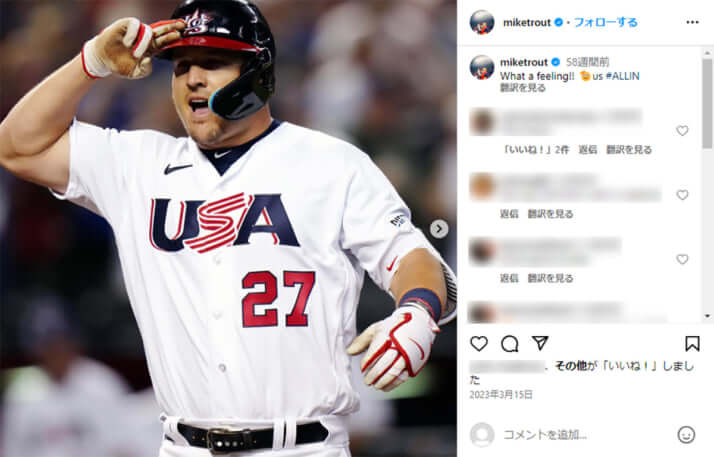Open the comment bubble icon
714x457 pixels.
point(510,344)
